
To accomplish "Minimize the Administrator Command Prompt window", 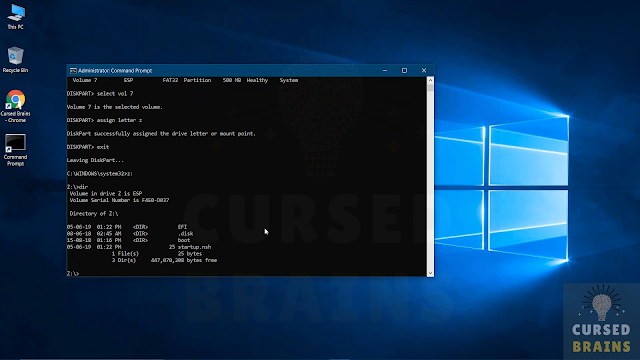I will pos(385,71).
